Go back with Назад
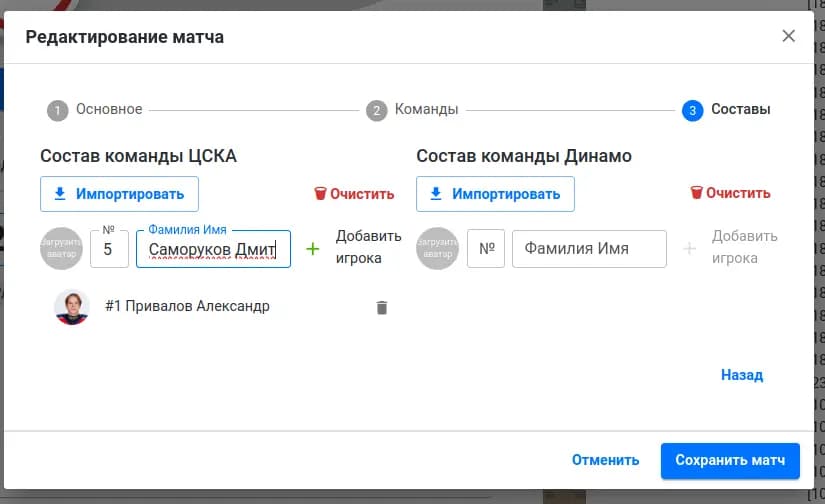The height and width of the screenshot is (504, 825). (x=742, y=375)
